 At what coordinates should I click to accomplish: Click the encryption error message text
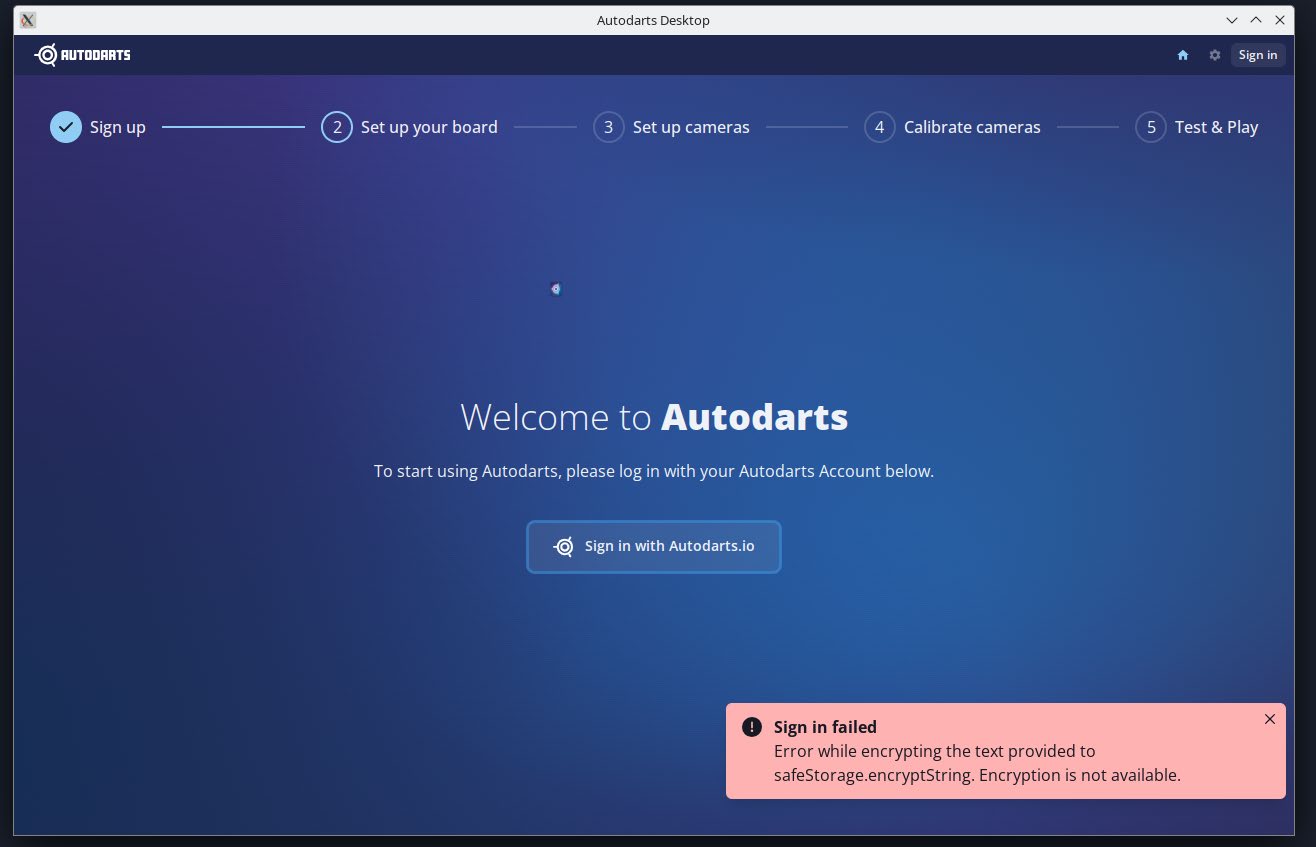pyautogui.click(x=977, y=763)
